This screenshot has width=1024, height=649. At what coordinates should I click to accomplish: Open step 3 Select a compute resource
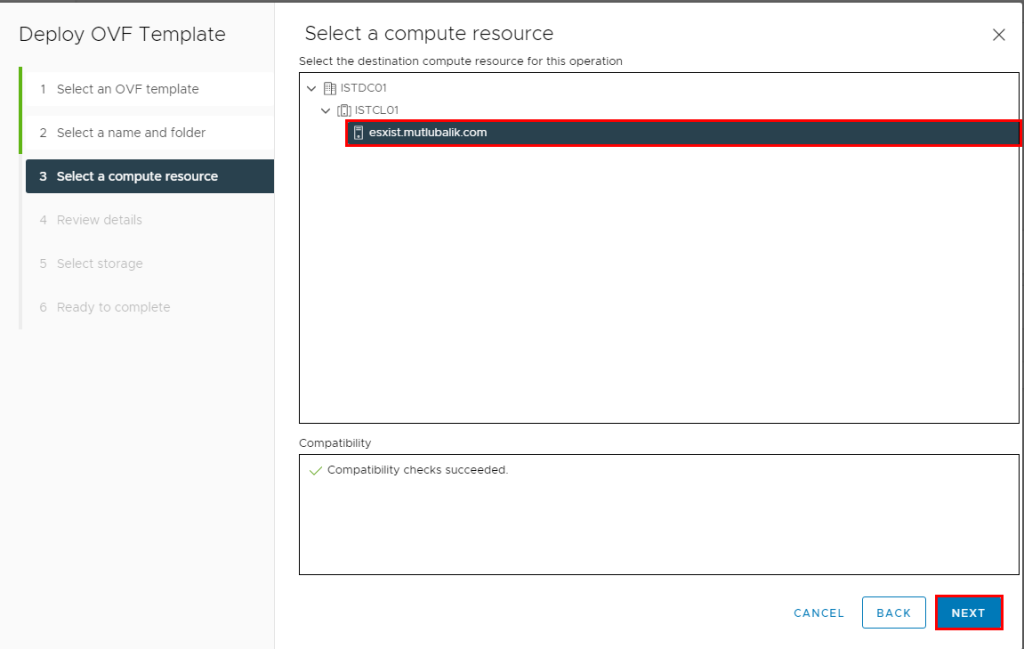pyautogui.click(x=150, y=176)
